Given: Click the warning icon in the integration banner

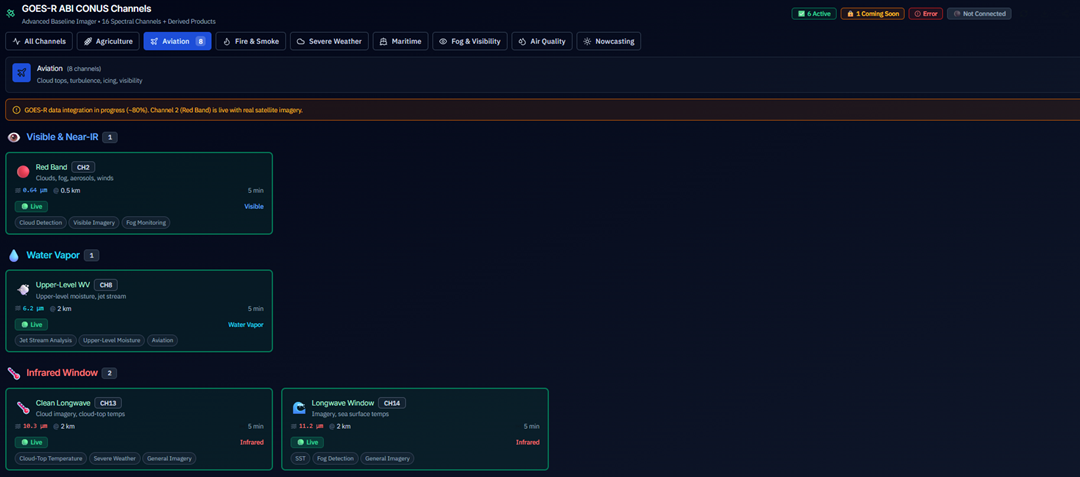Looking at the screenshot, I should tap(13, 110).
